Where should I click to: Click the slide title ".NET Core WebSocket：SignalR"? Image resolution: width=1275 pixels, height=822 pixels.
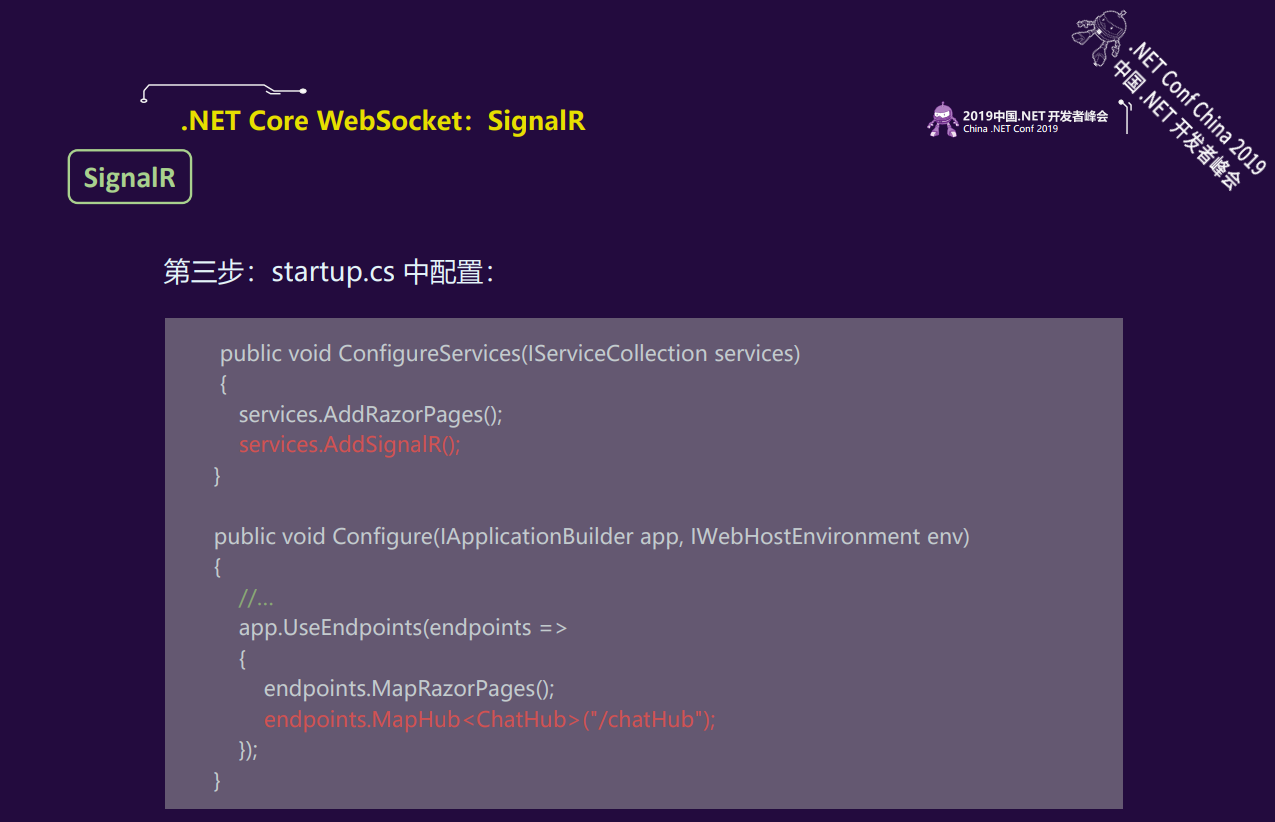[382, 121]
